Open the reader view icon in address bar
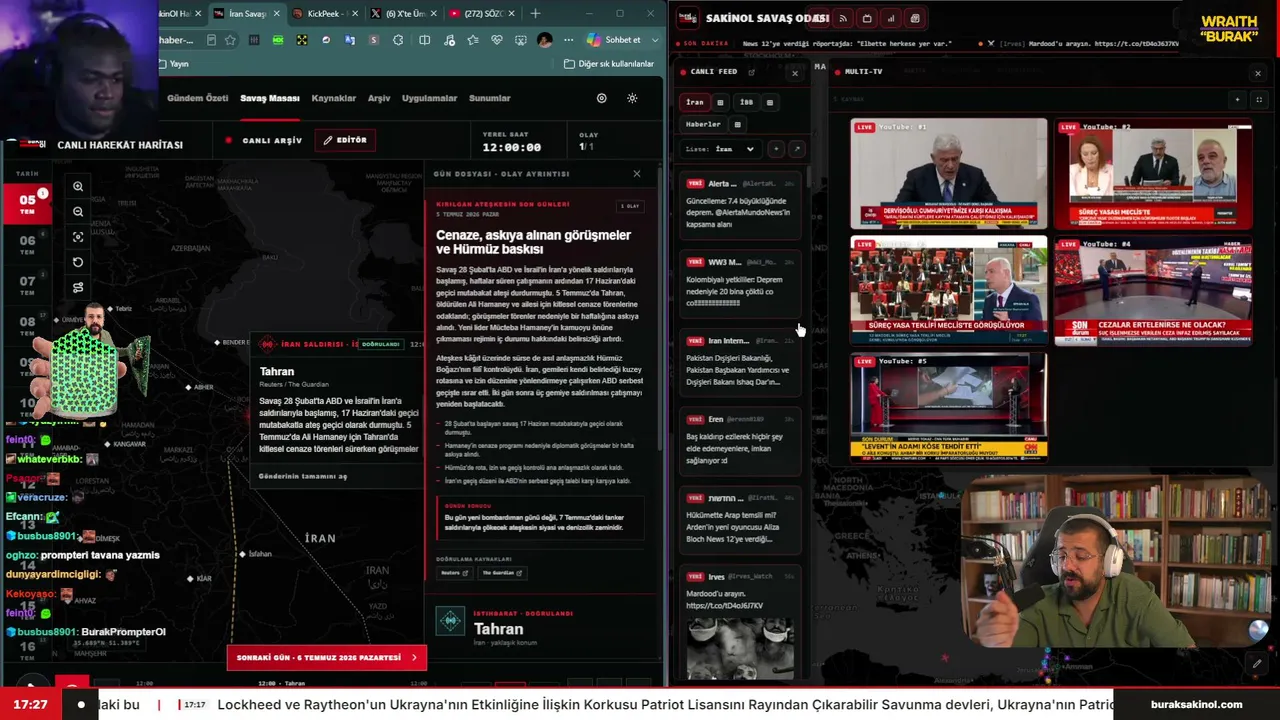The width and height of the screenshot is (1280, 720). tap(211, 40)
